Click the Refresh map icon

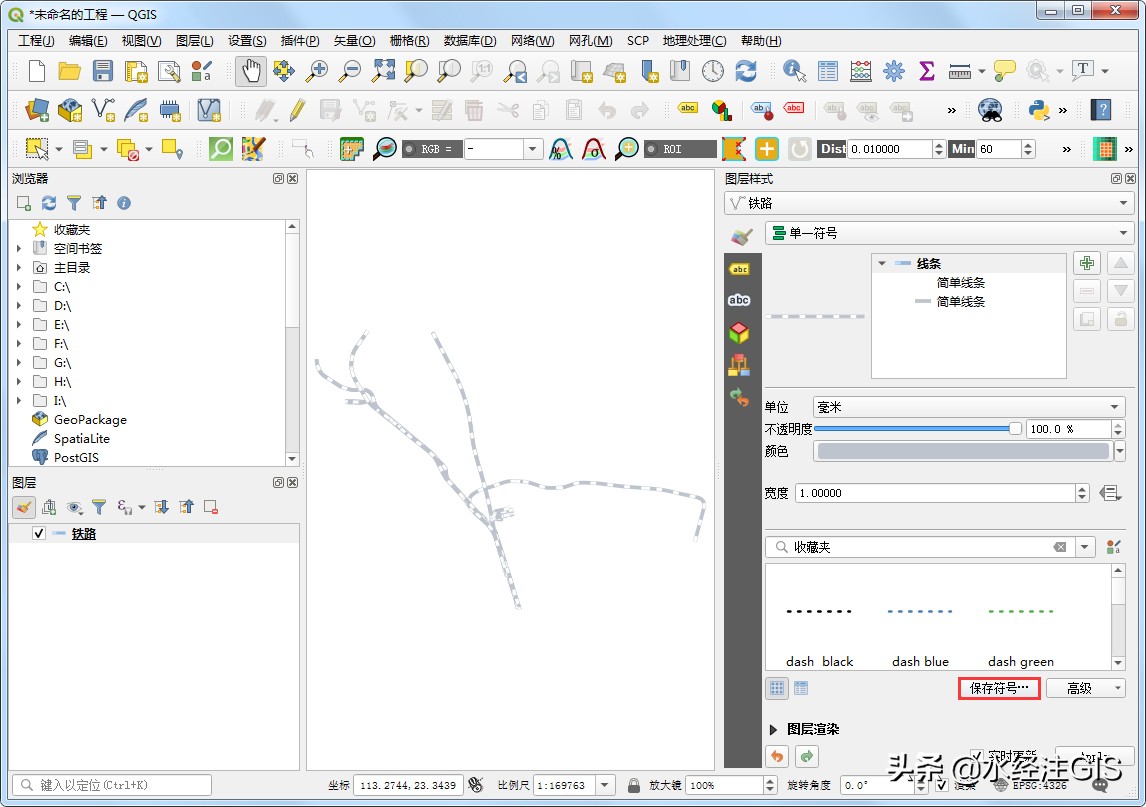pos(746,71)
